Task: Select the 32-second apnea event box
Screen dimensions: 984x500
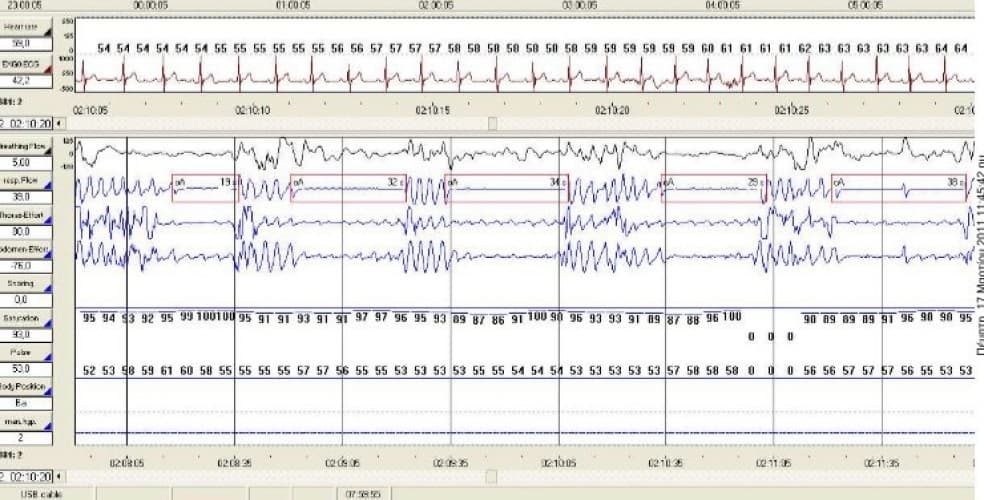Action: (348, 188)
